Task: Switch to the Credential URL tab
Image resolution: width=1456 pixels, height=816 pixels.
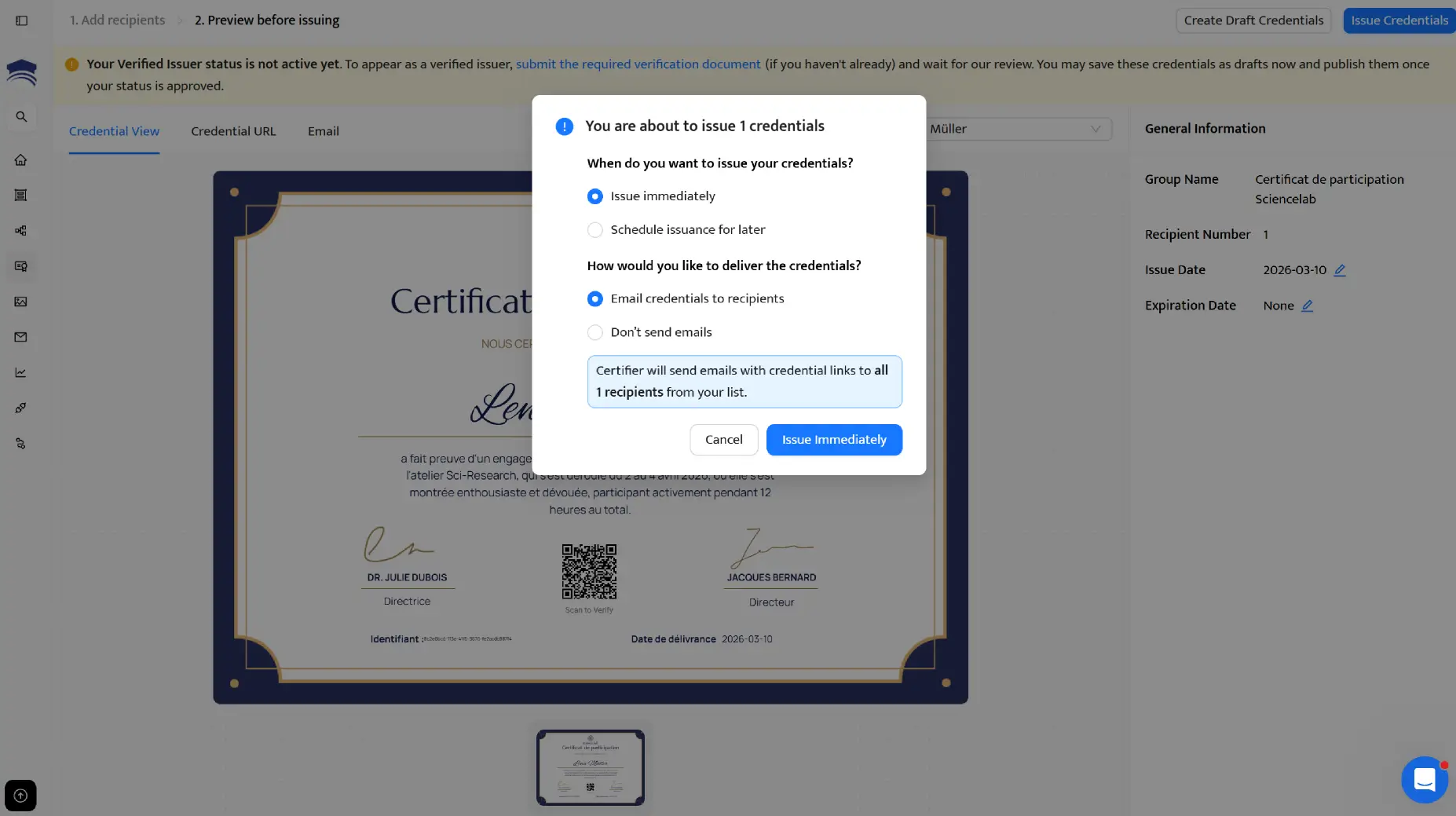Action: click(x=233, y=131)
